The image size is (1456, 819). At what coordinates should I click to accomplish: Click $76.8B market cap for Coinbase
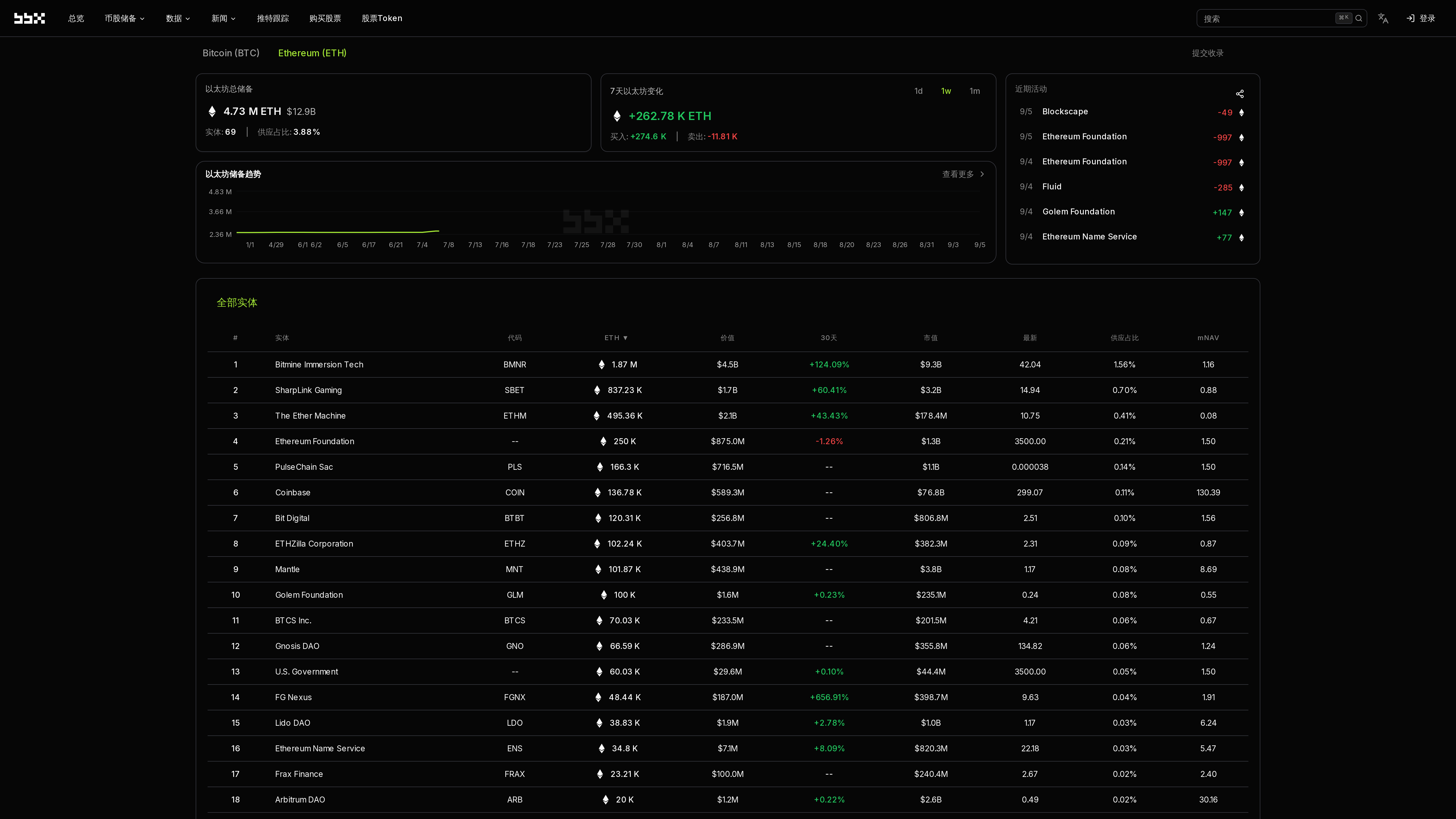(x=930, y=492)
